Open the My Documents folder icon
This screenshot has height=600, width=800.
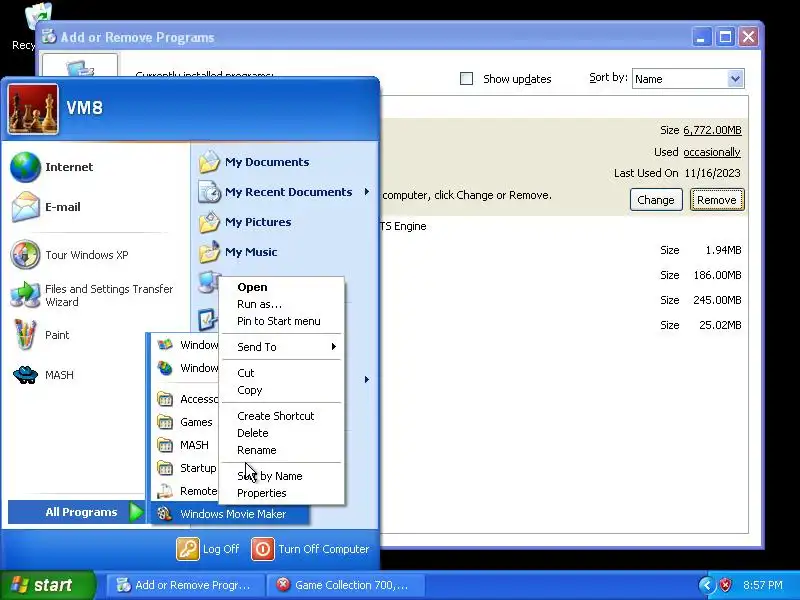coord(209,162)
